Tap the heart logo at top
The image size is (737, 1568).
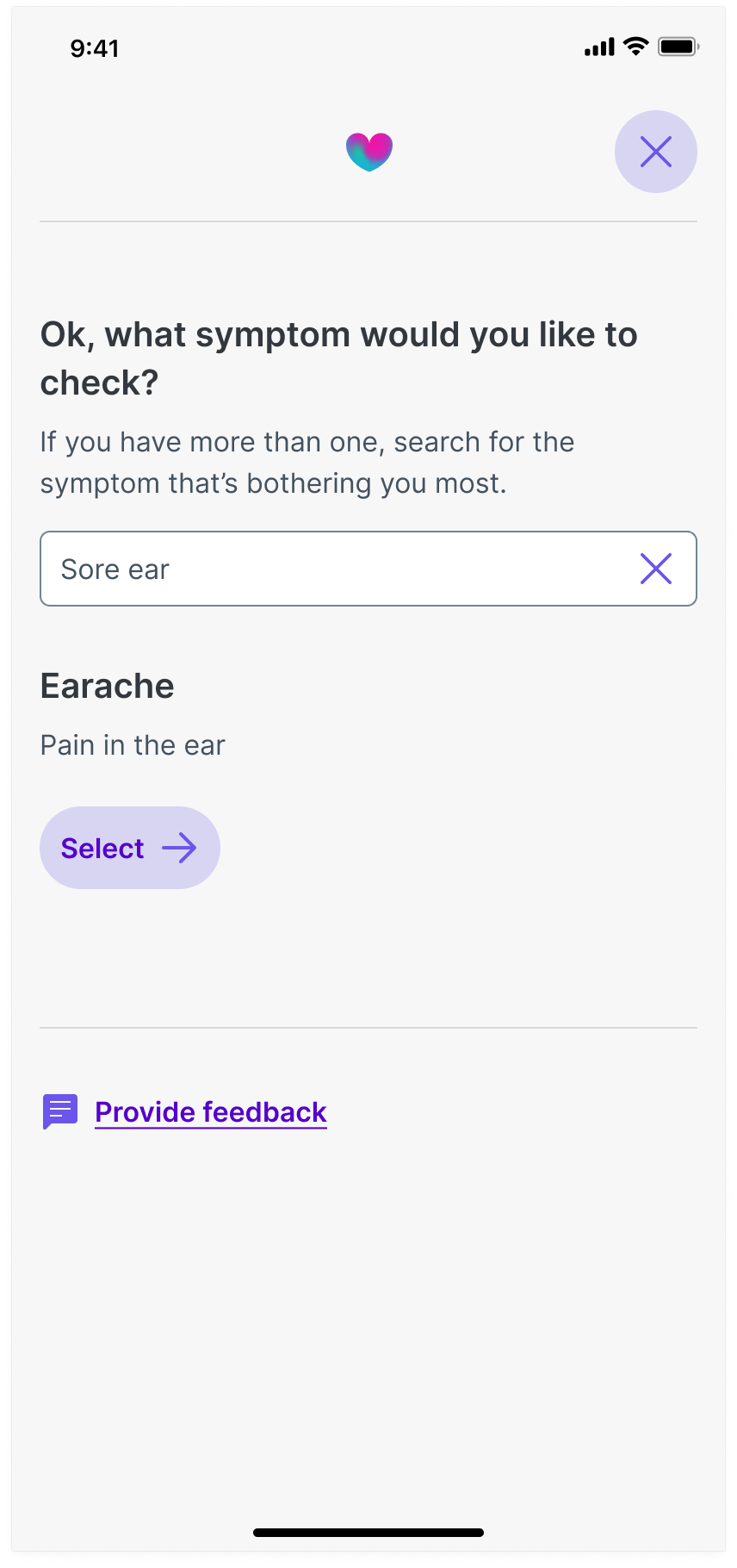369,152
